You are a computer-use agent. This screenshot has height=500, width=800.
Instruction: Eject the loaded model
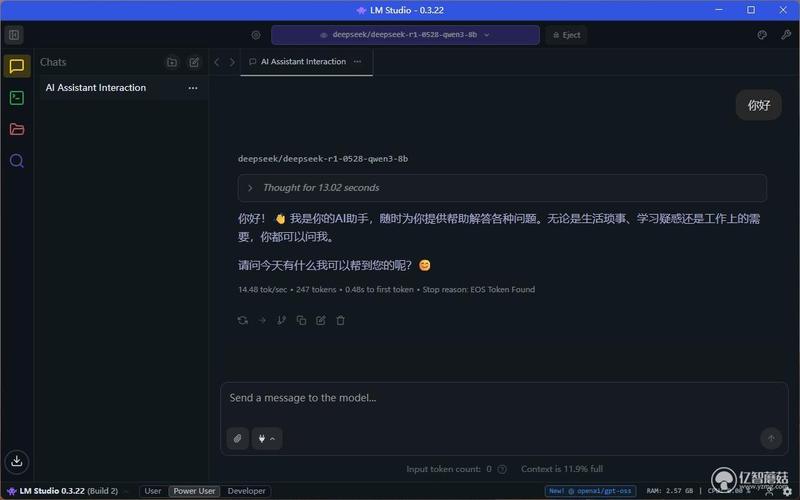pos(566,35)
